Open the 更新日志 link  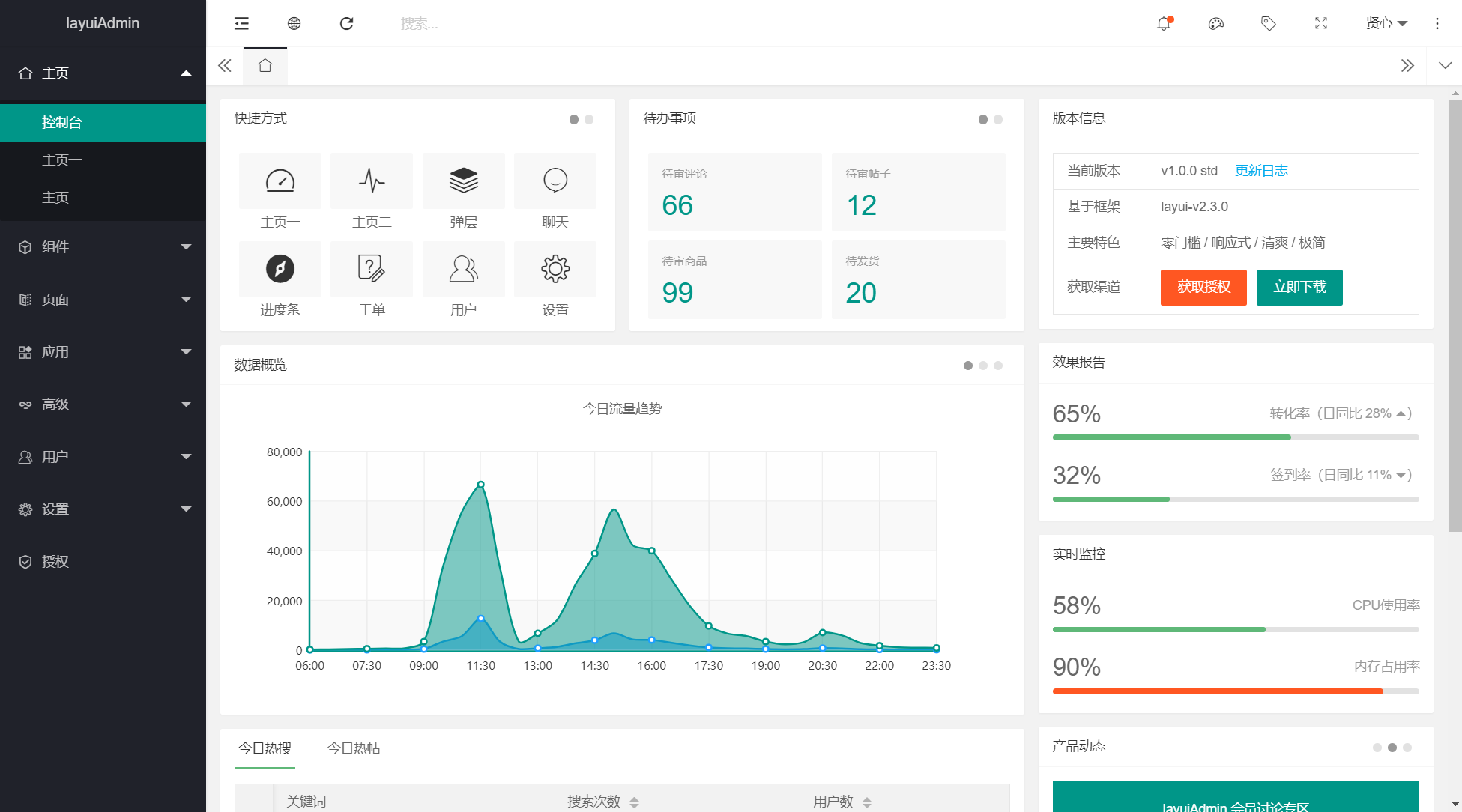pos(1261,171)
